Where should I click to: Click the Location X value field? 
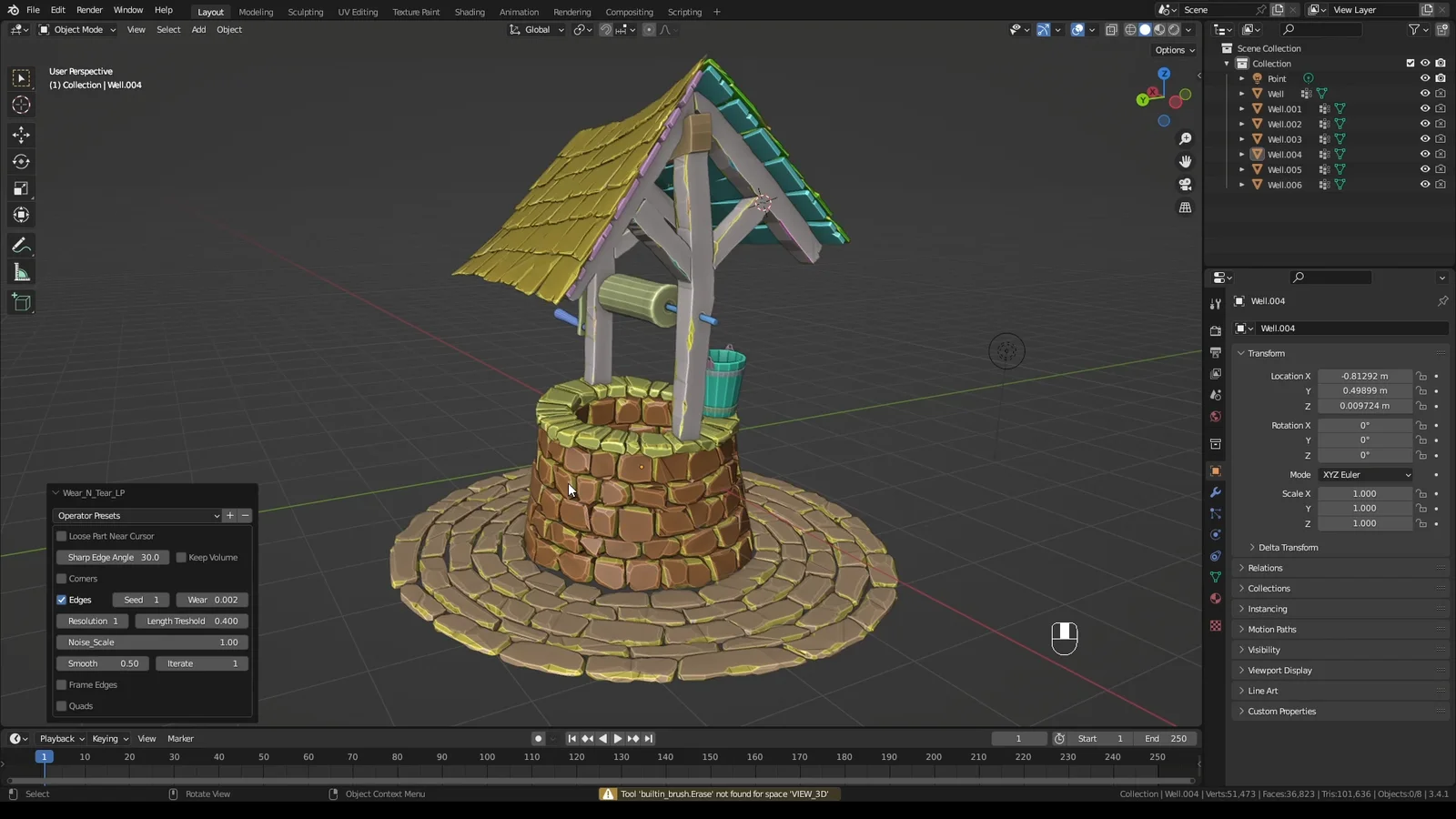[x=1364, y=376]
